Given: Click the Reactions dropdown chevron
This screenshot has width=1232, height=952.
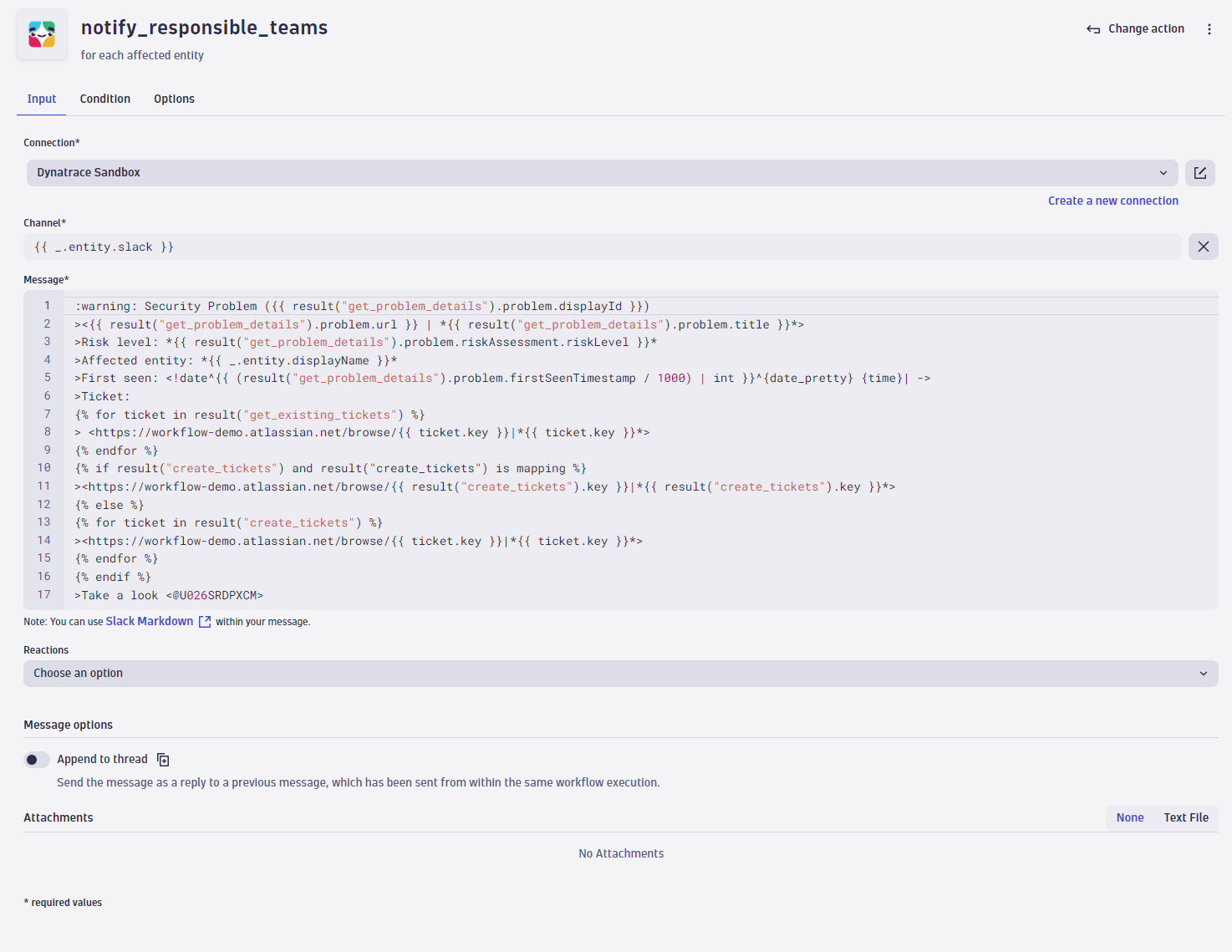Looking at the screenshot, I should point(1204,674).
